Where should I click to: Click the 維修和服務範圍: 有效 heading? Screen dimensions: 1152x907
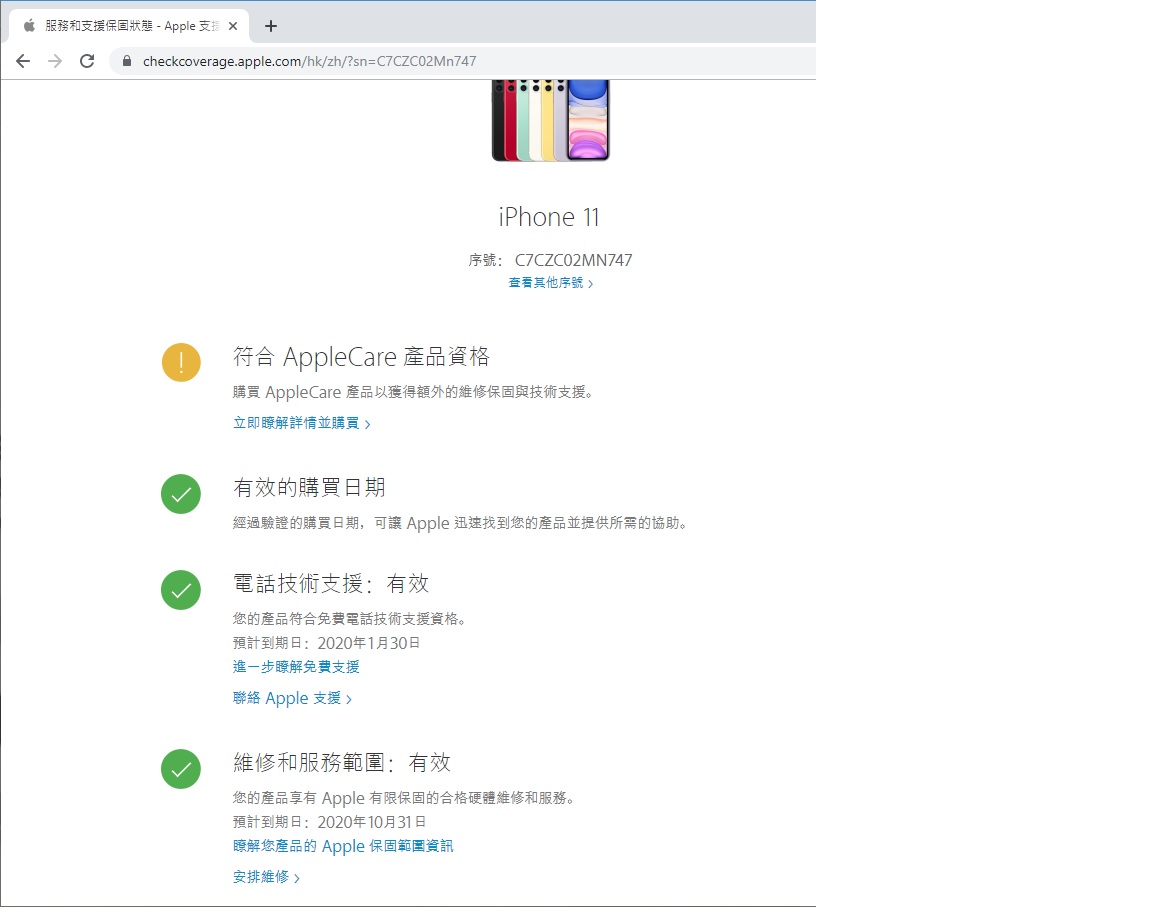(x=342, y=763)
